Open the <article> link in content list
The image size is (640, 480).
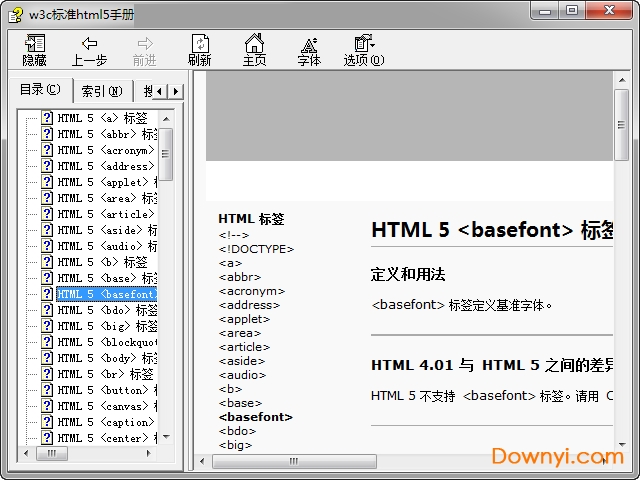tap(244, 347)
